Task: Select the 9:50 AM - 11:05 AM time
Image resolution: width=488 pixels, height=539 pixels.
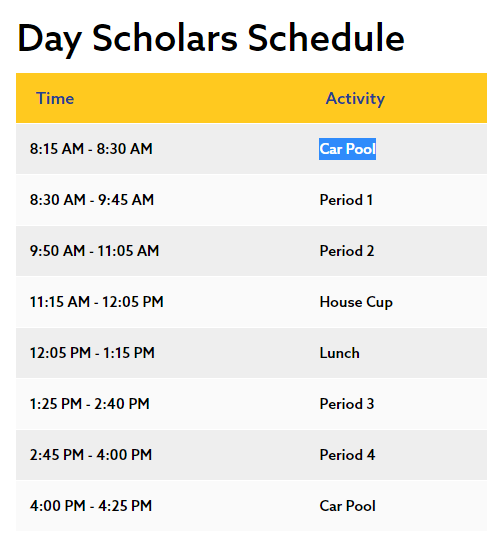Action: [x=95, y=251]
